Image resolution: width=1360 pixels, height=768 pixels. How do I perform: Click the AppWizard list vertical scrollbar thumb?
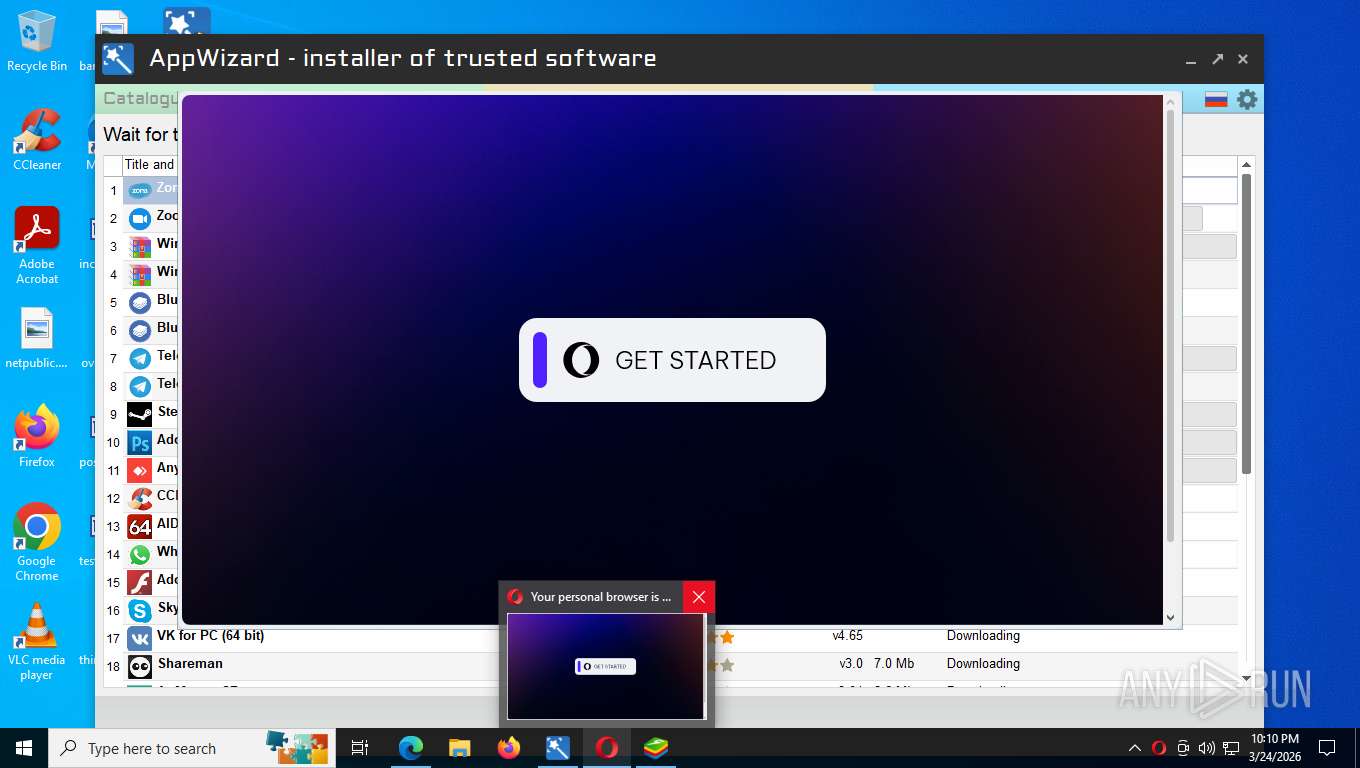pos(1246,324)
